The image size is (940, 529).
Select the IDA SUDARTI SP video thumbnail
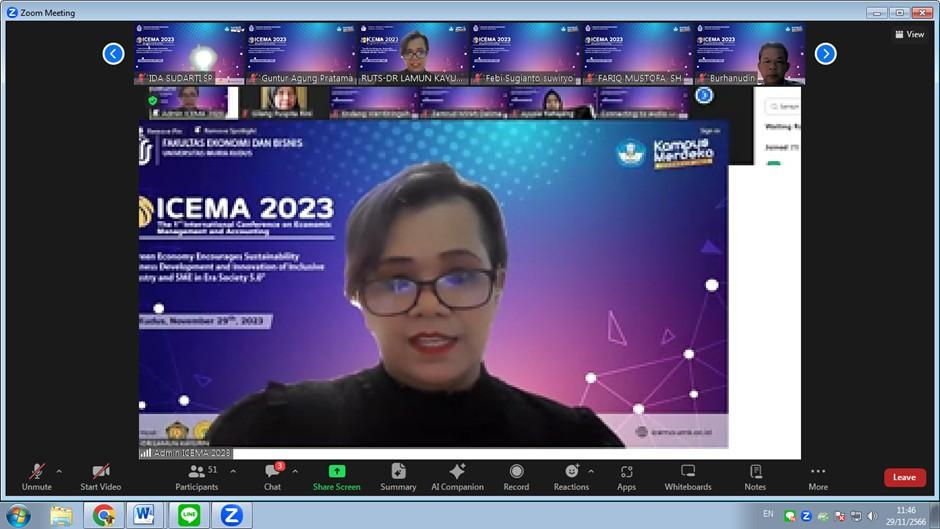coord(189,53)
